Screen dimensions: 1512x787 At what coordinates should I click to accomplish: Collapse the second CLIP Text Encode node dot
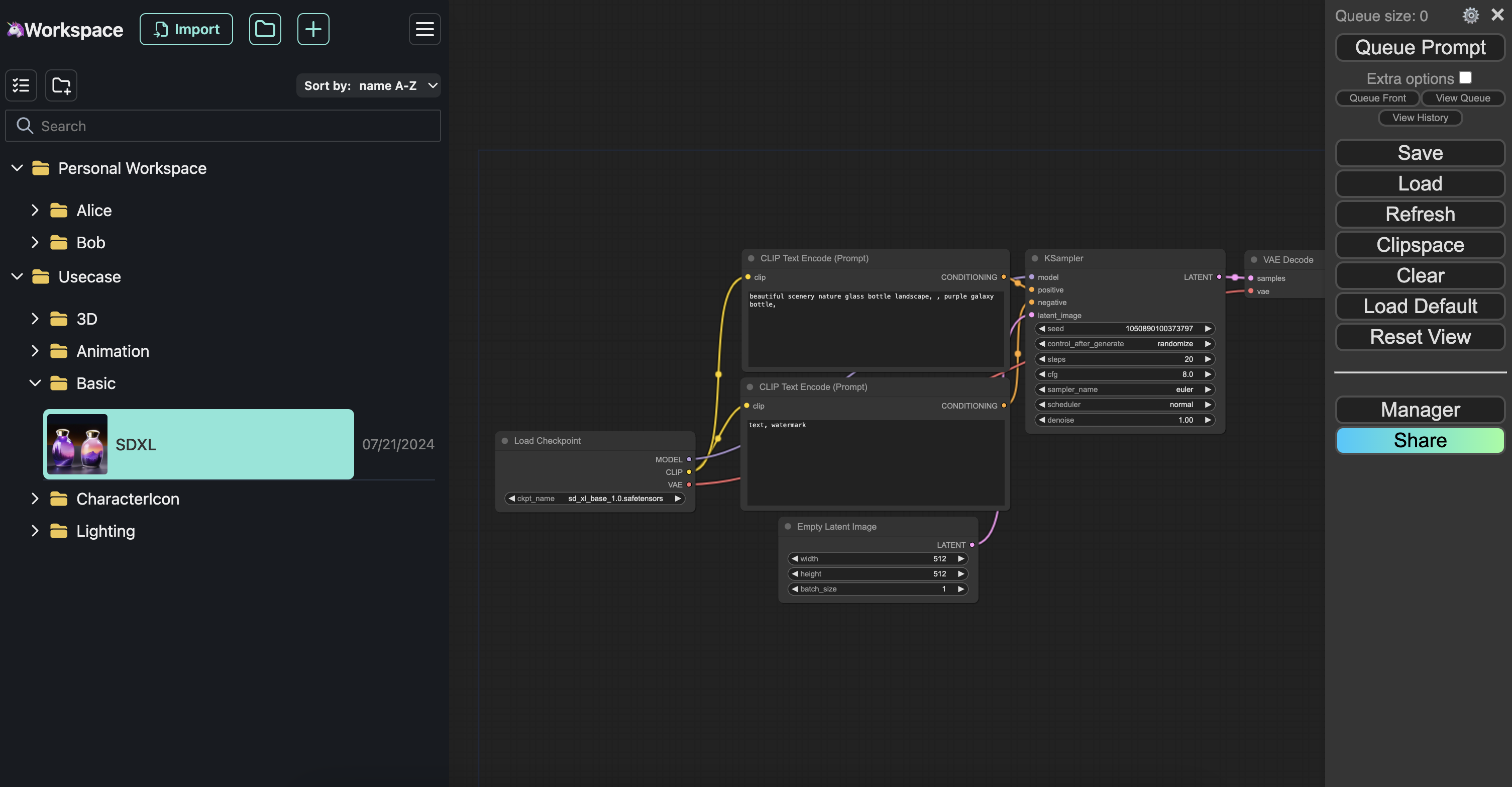point(749,387)
